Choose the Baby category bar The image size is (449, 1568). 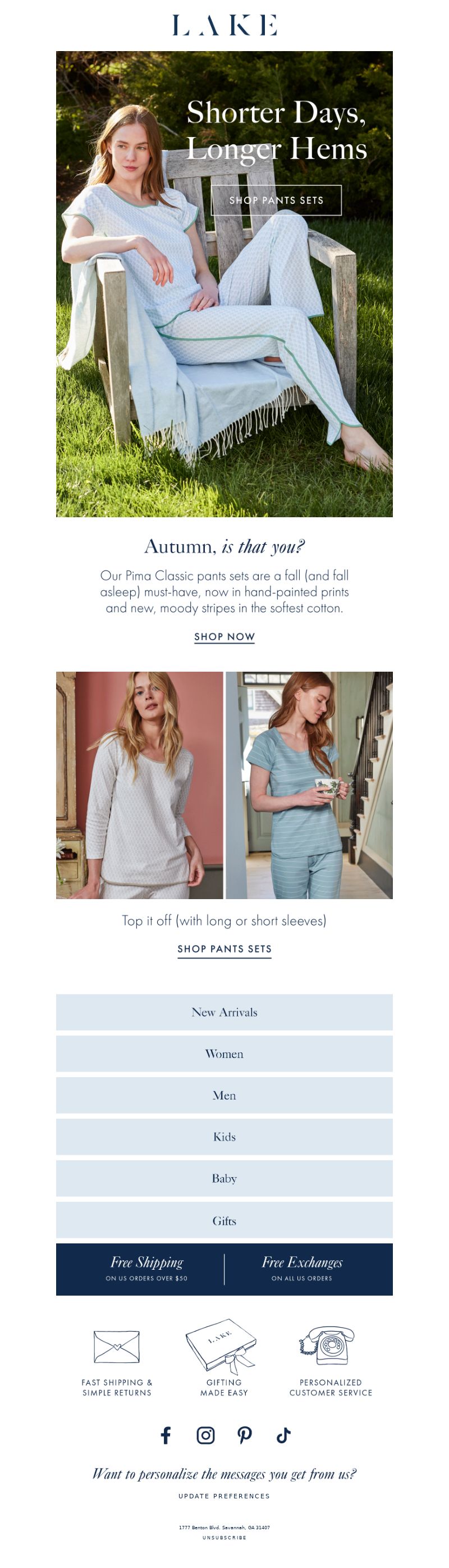224,1178
